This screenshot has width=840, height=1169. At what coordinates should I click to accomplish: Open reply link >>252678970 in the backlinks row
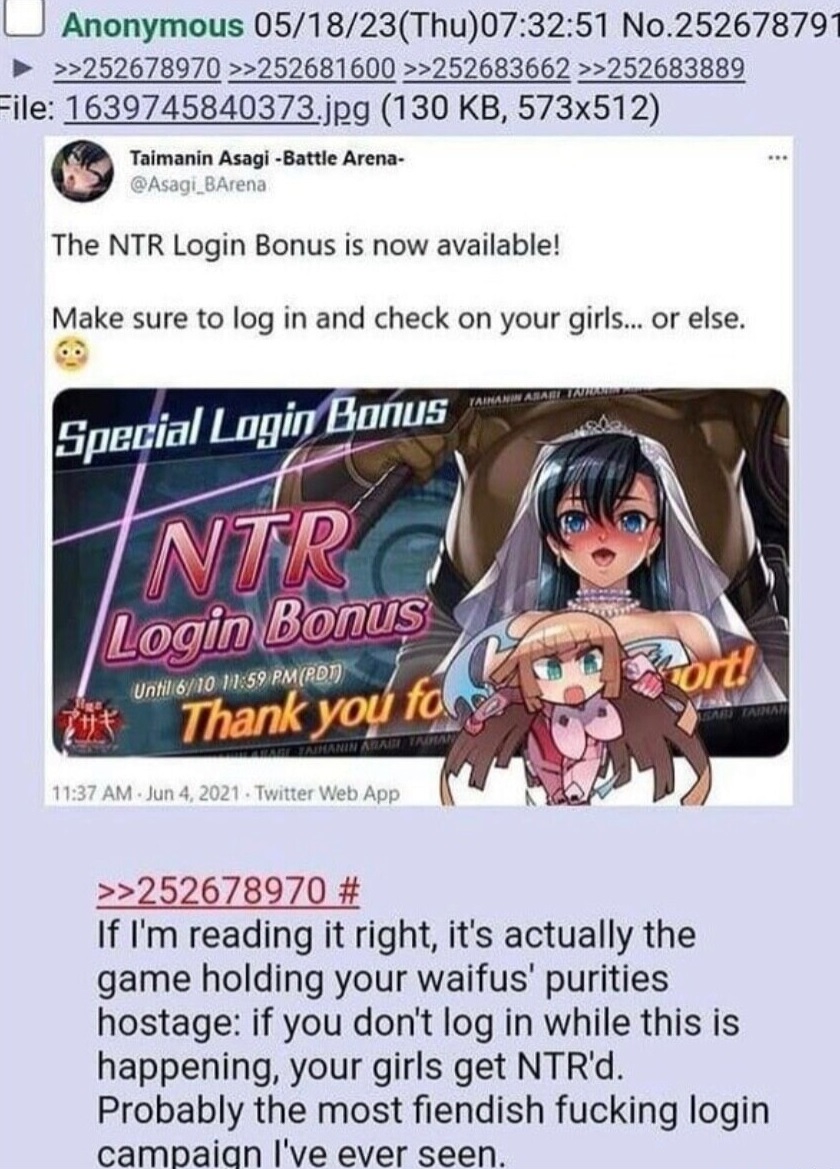[x=139, y=69]
